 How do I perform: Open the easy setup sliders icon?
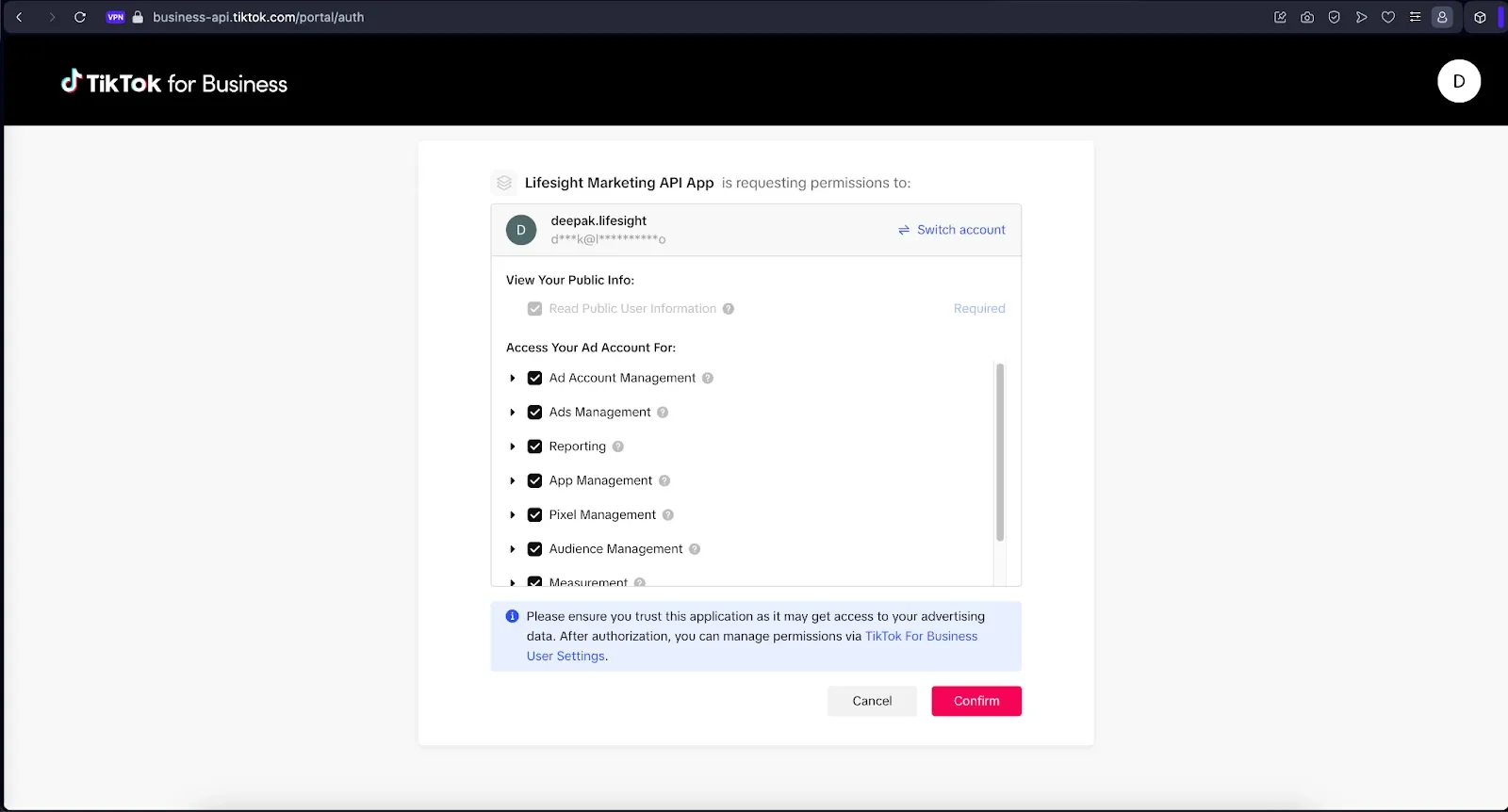pyautogui.click(x=1415, y=17)
